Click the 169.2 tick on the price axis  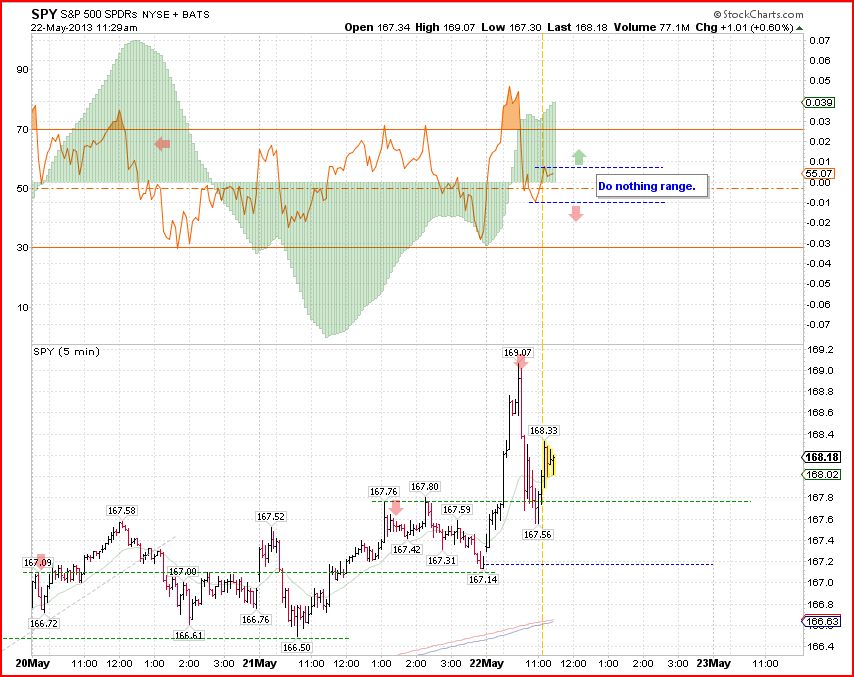coord(820,350)
